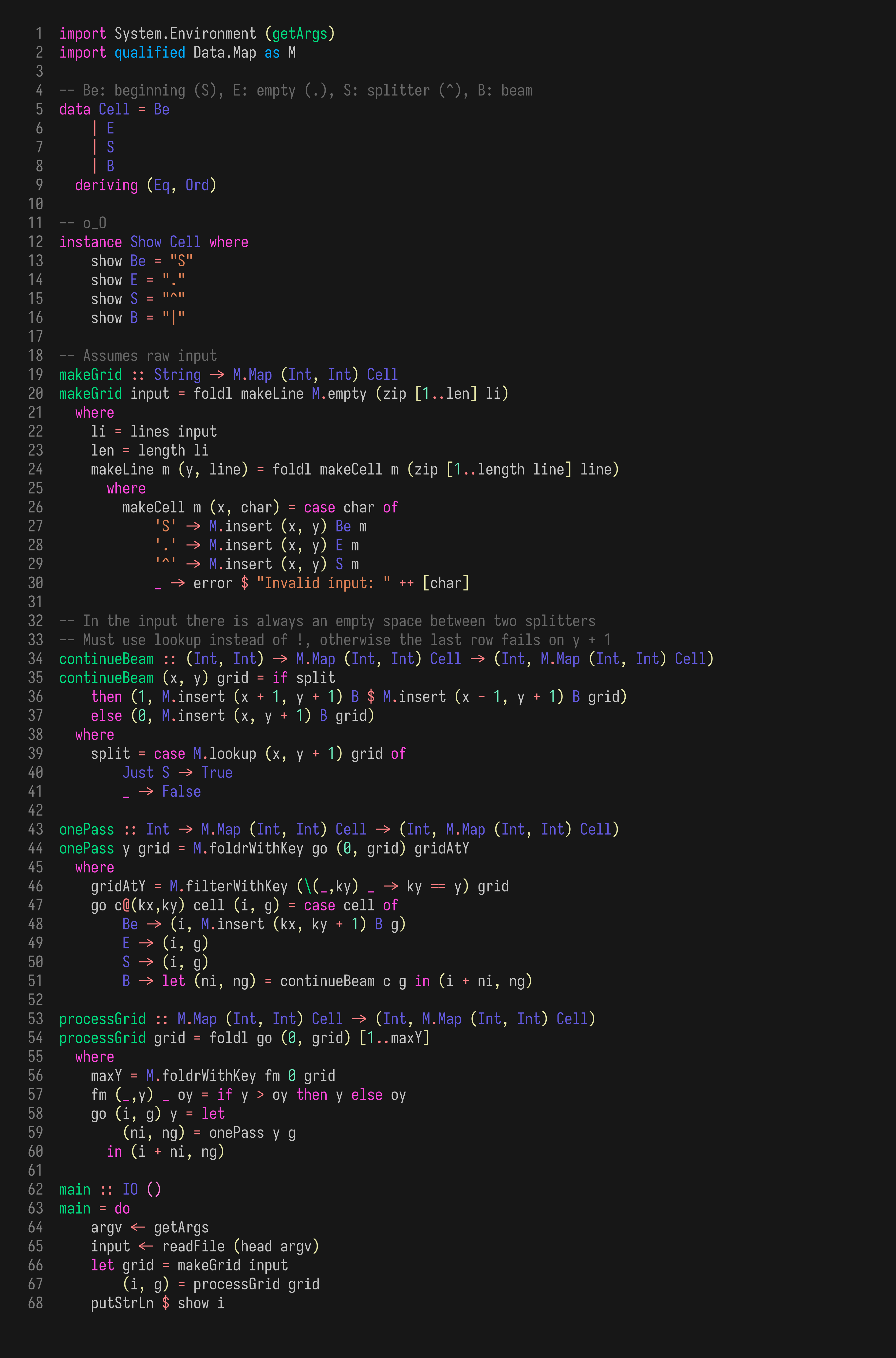The width and height of the screenshot is (896, 1358).
Task: Click 'qualified' keyword on line 2
Action: coord(150,53)
